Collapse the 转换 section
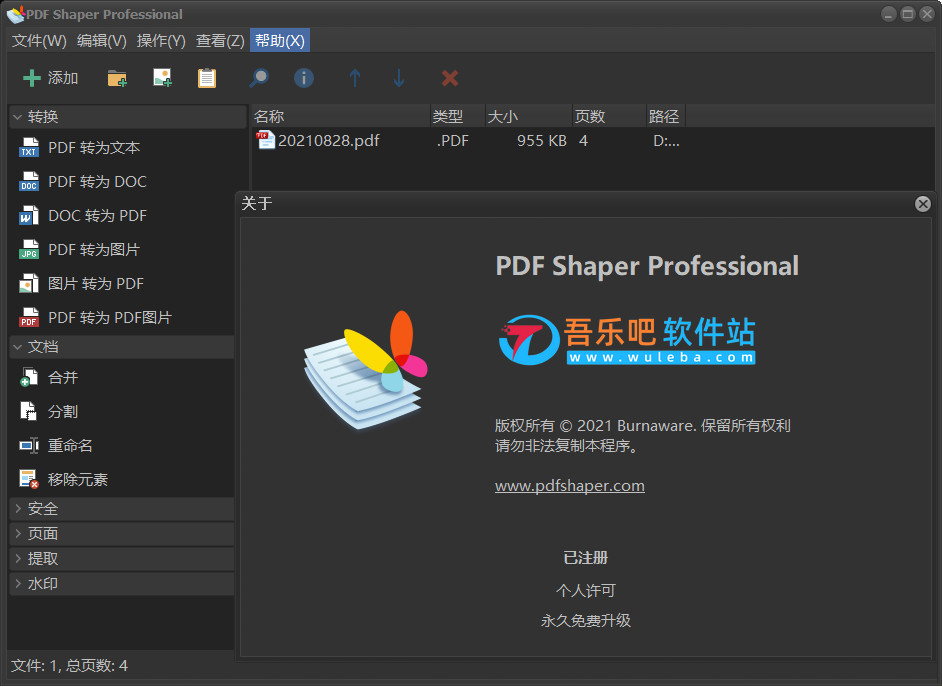942x687 pixels. pos(127,117)
